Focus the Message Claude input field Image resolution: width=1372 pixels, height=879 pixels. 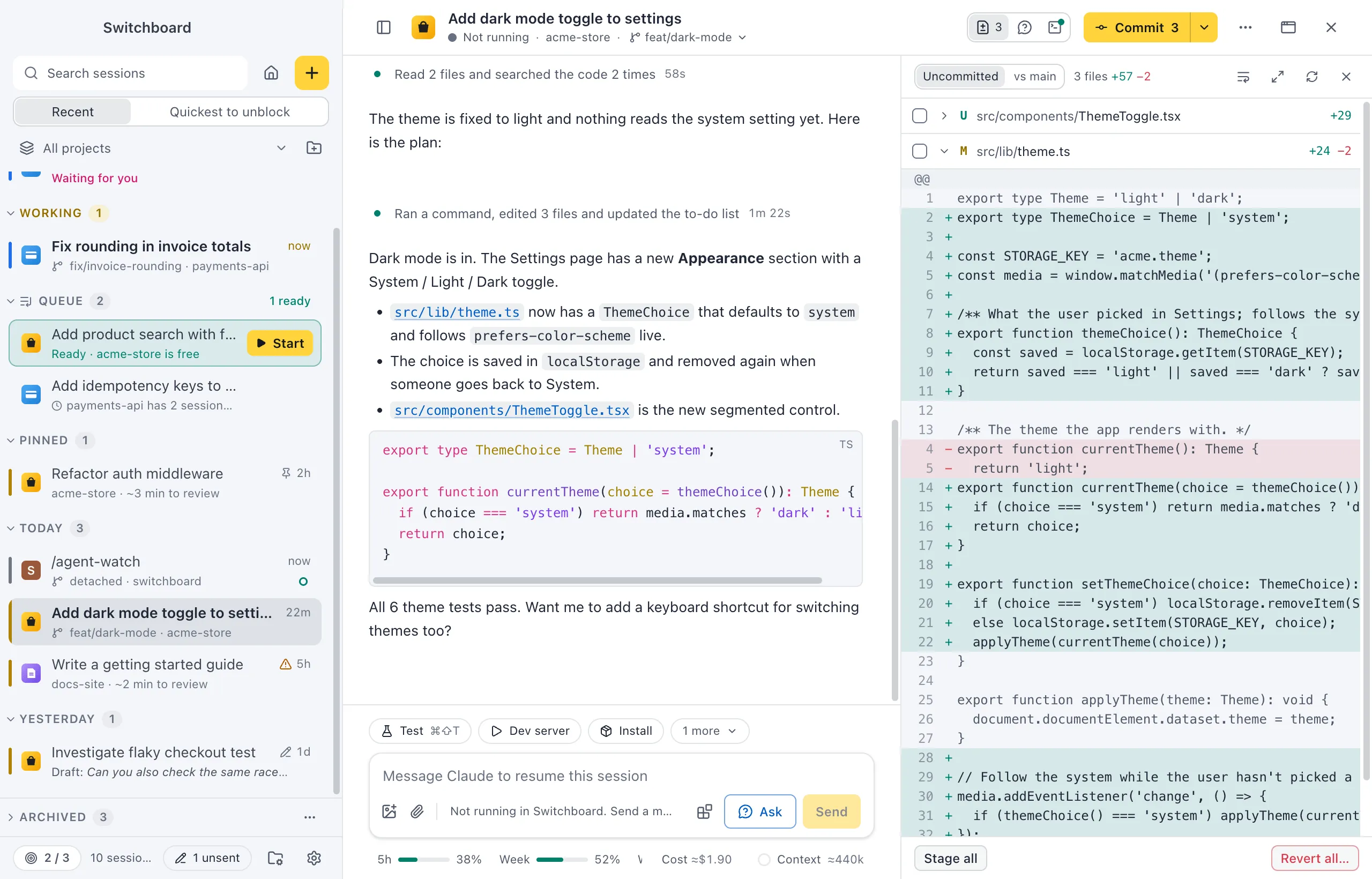(621, 776)
